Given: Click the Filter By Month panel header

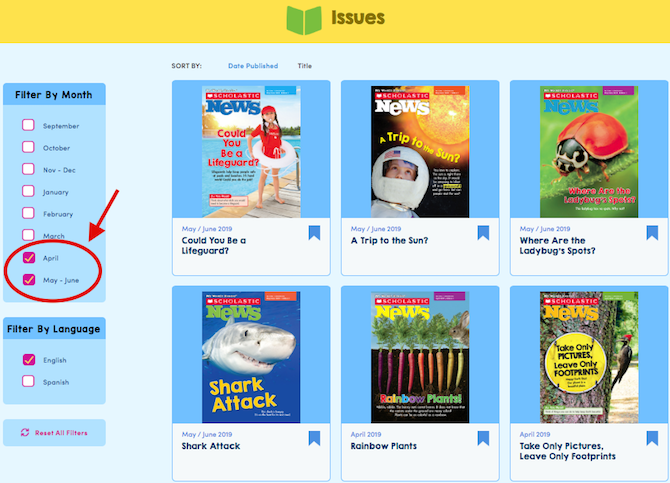Looking at the screenshot, I should click(x=54, y=94).
